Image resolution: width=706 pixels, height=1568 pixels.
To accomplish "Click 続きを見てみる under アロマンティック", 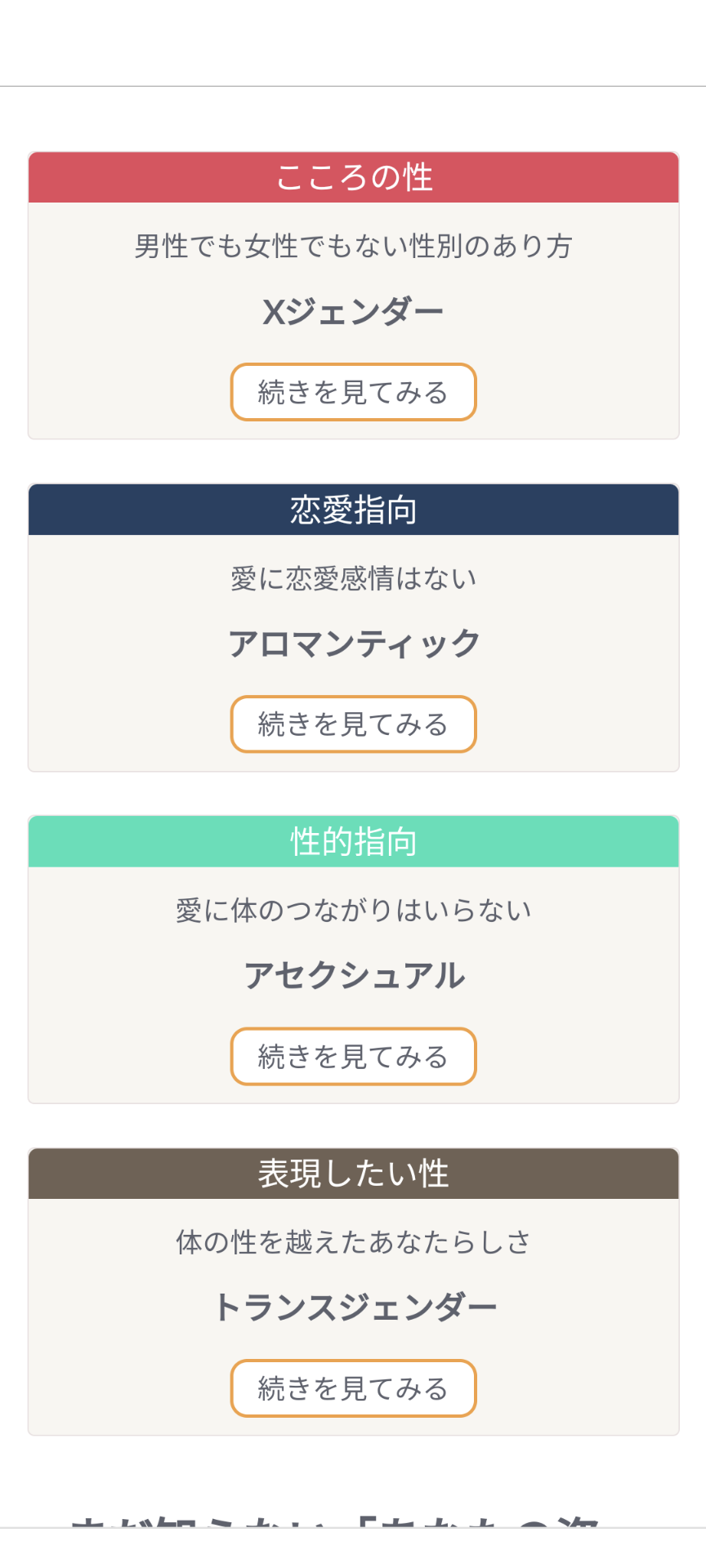I will pyautogui.click(x=353, y=724).
